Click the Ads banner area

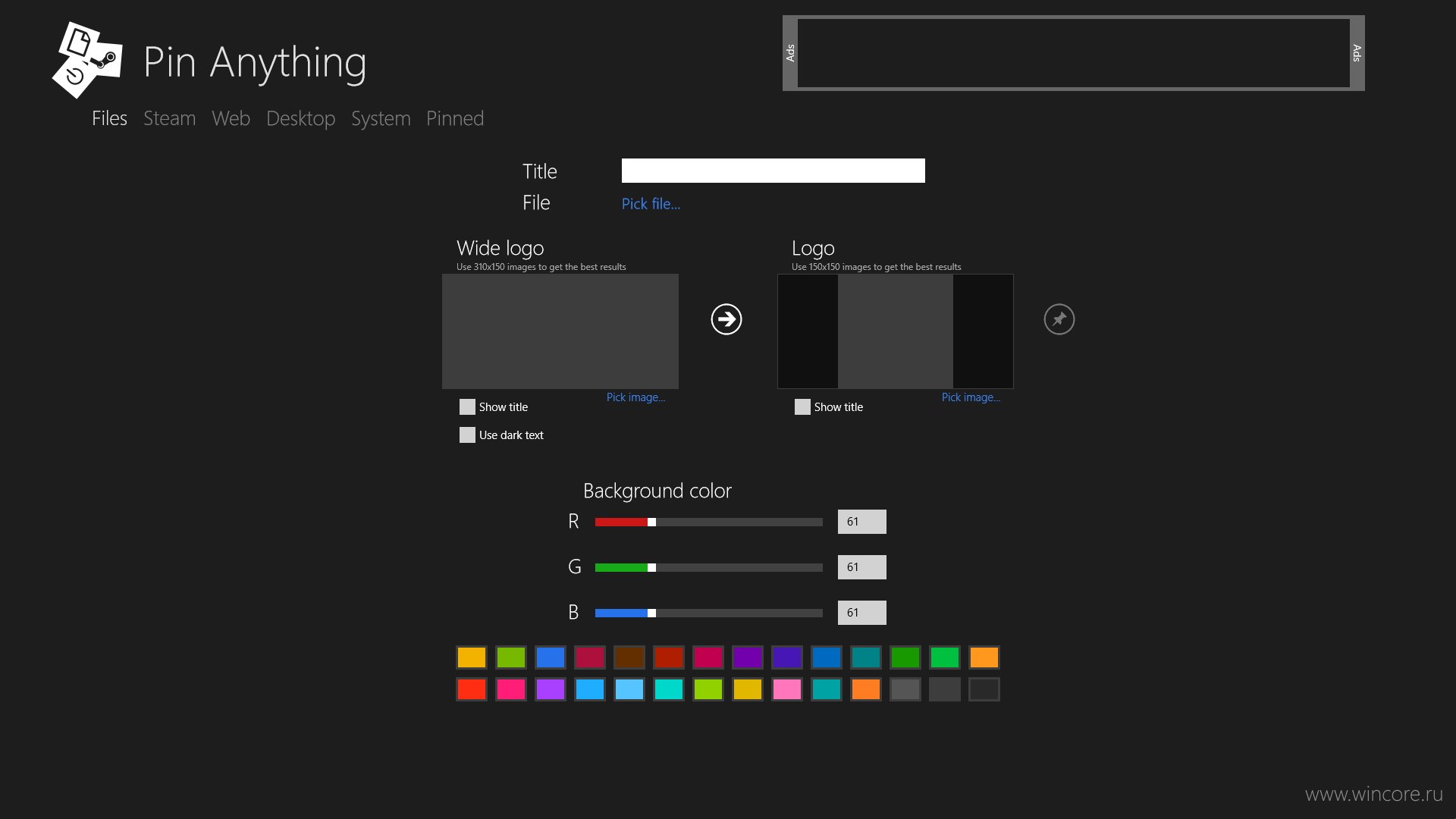click(x=1074, y=53)
